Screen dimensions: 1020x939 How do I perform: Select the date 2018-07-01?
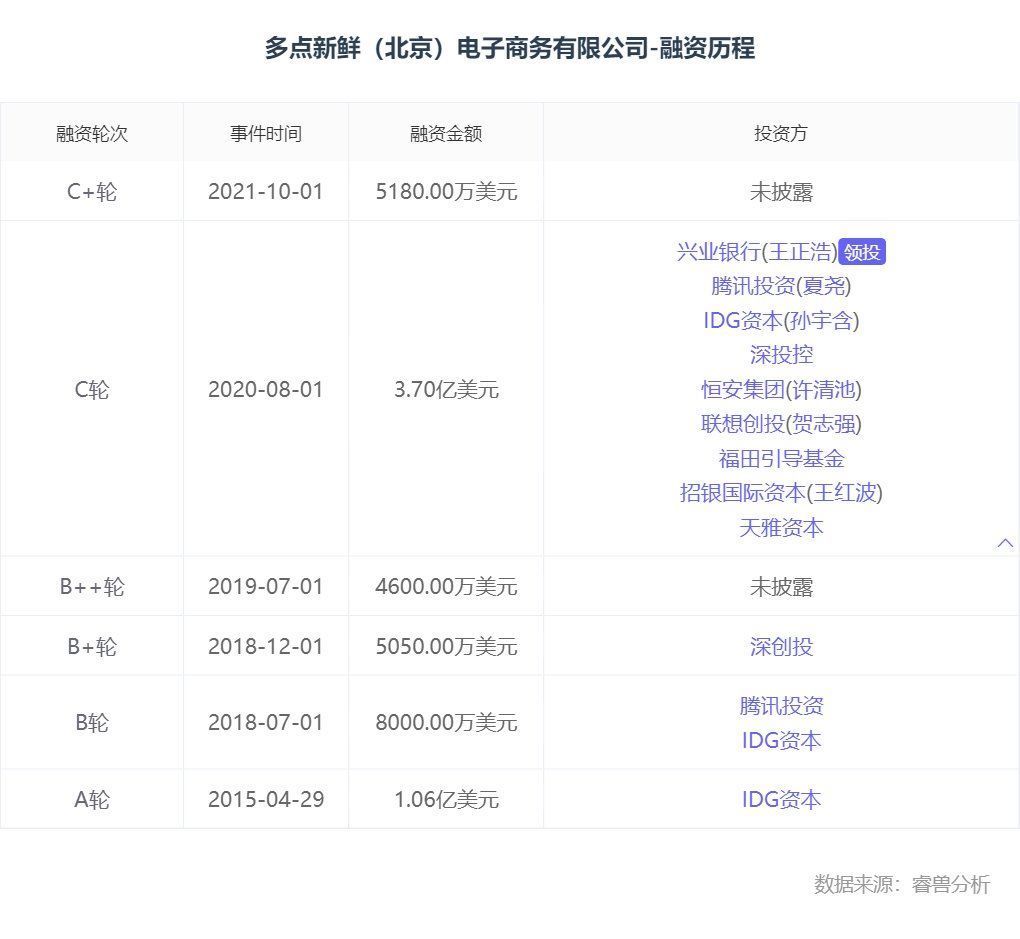(x=265, y=723)
